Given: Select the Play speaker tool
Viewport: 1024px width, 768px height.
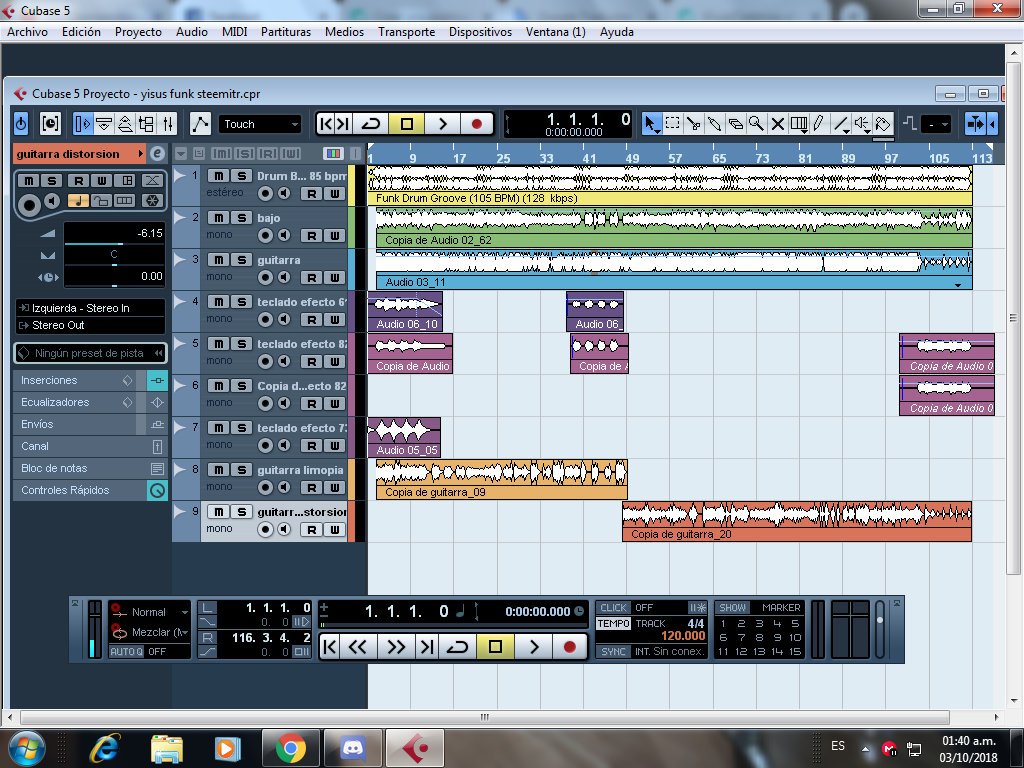Looking at the screenshot, I should 862,123.
